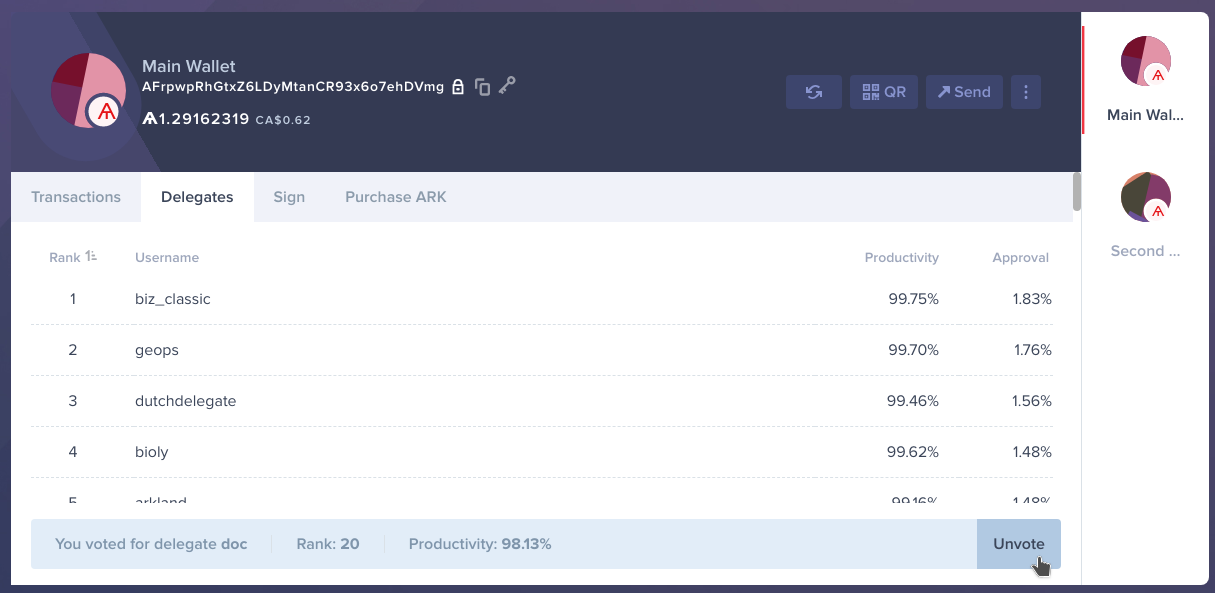Click the wallet address text
This screenshot has height=593, width=1215.
point(293,87)
